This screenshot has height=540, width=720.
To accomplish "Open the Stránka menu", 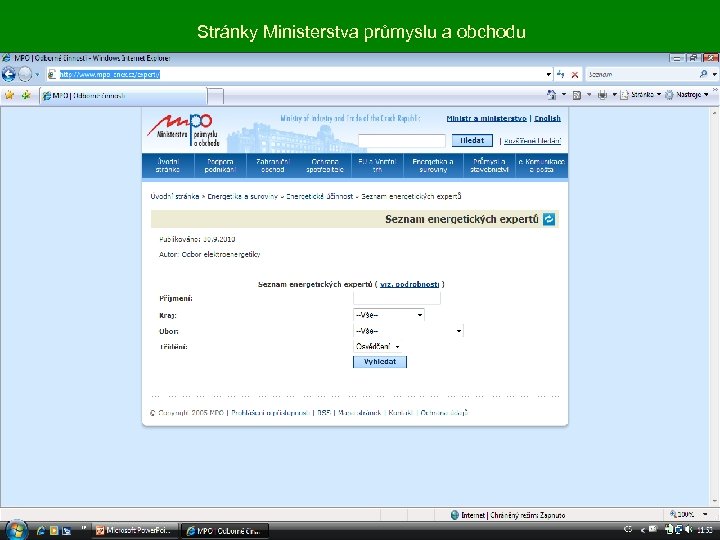I will pos(640,95).
